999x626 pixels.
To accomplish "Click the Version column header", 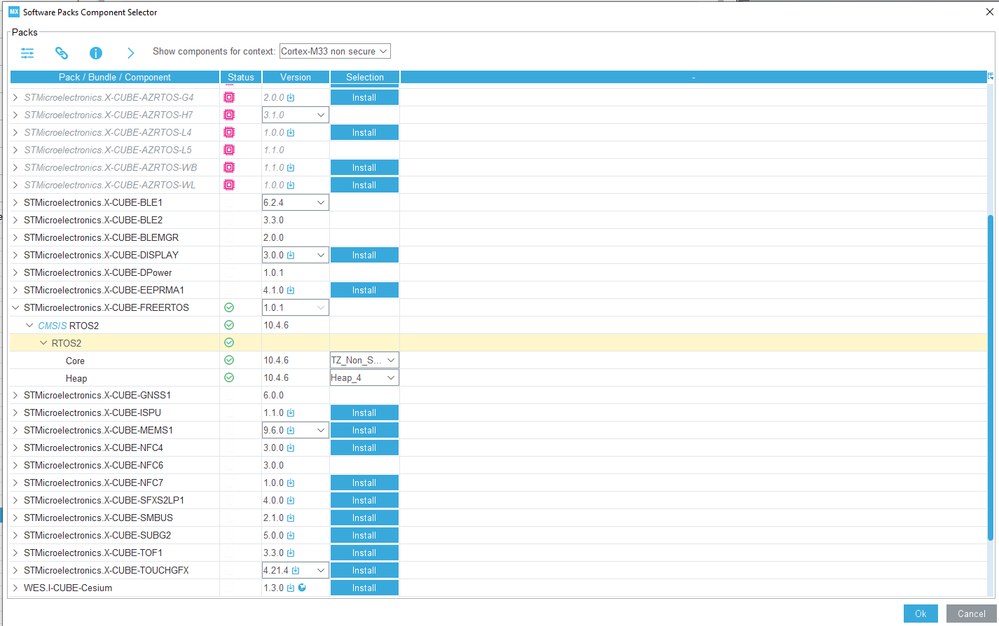I will (296, 77).
